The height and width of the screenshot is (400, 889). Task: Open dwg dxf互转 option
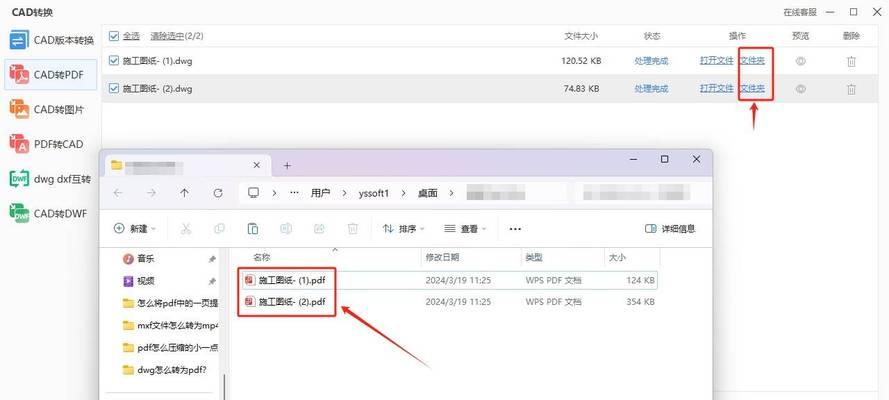pos(51,179)
